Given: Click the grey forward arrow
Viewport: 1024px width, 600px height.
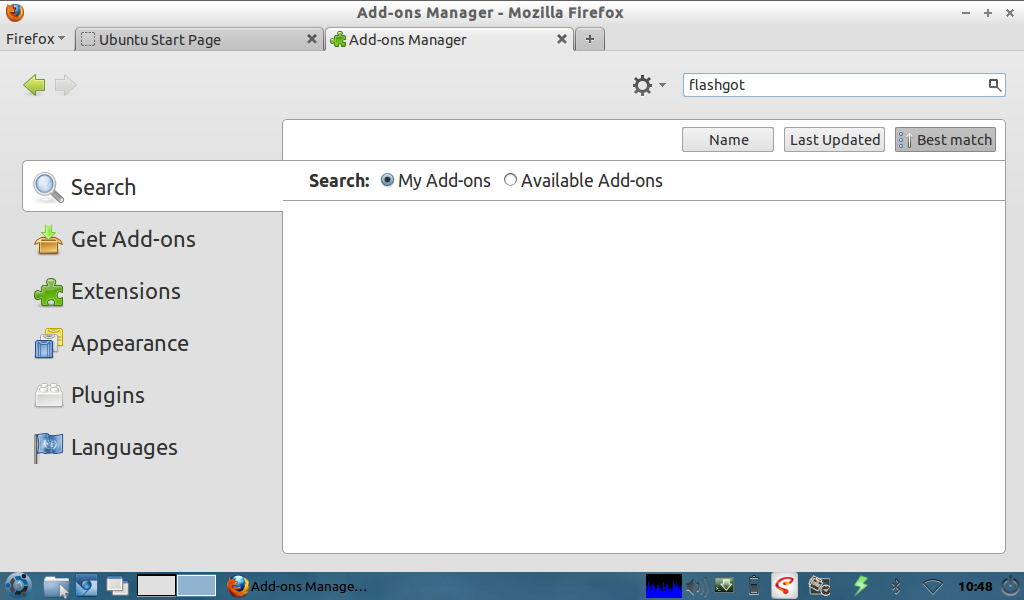Looking at the screenshot, I should coord(65,85).
